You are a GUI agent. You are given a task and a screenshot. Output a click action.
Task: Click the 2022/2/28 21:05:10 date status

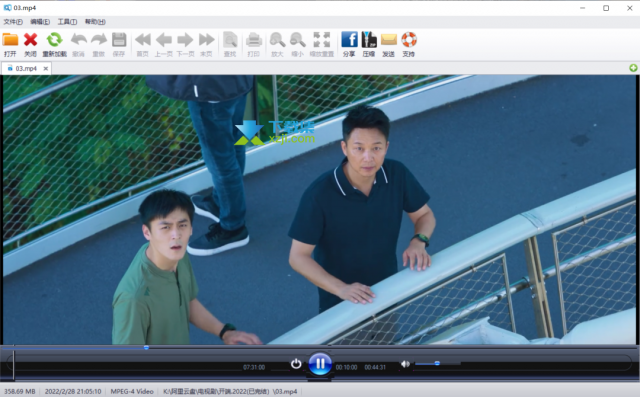(x=73, y=391)
